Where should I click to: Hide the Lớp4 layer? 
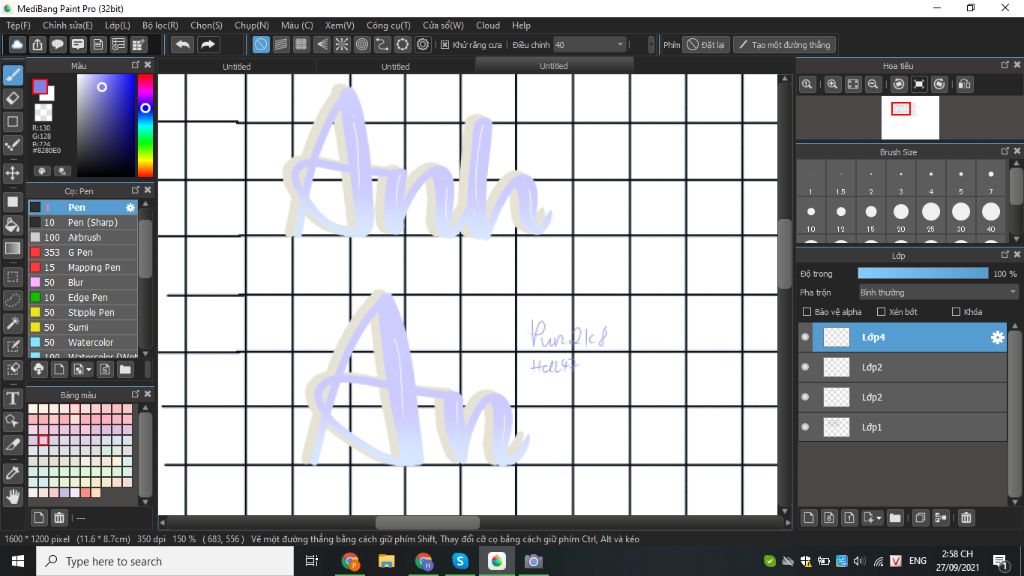[805, 338]
